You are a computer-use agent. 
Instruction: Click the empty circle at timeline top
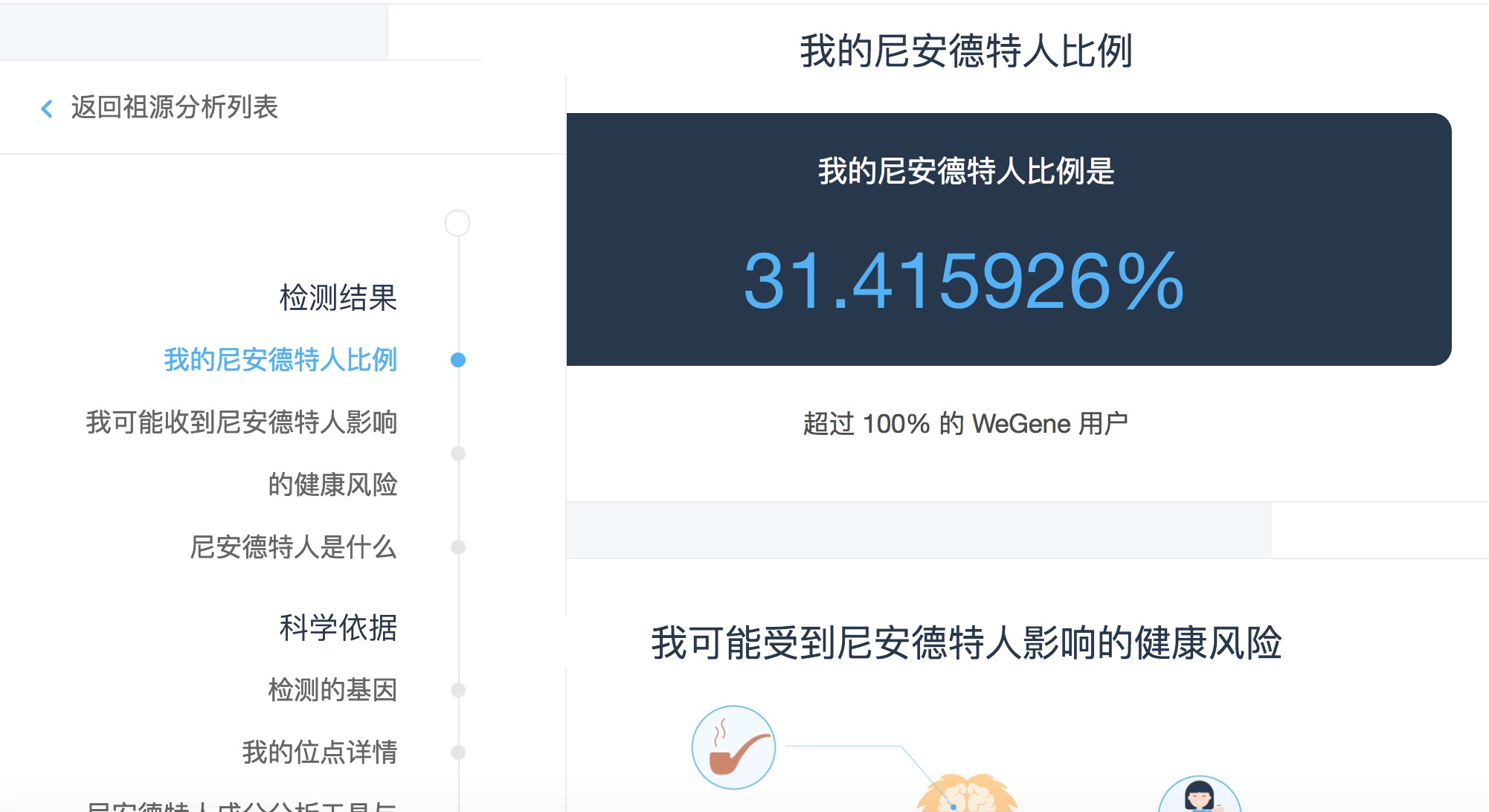(457, 223)
